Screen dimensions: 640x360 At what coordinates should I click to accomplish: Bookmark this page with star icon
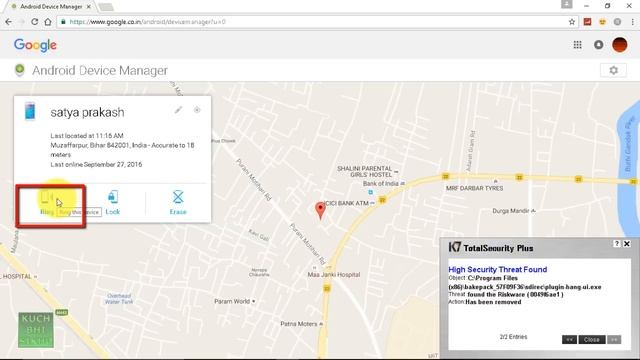click(572, 22)
